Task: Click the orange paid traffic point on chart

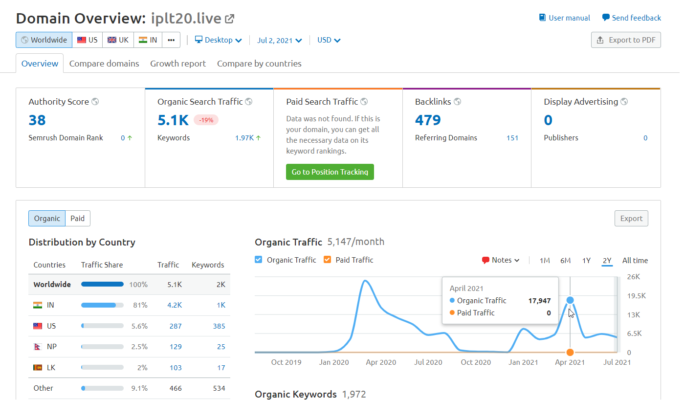Action: (570, 352)
